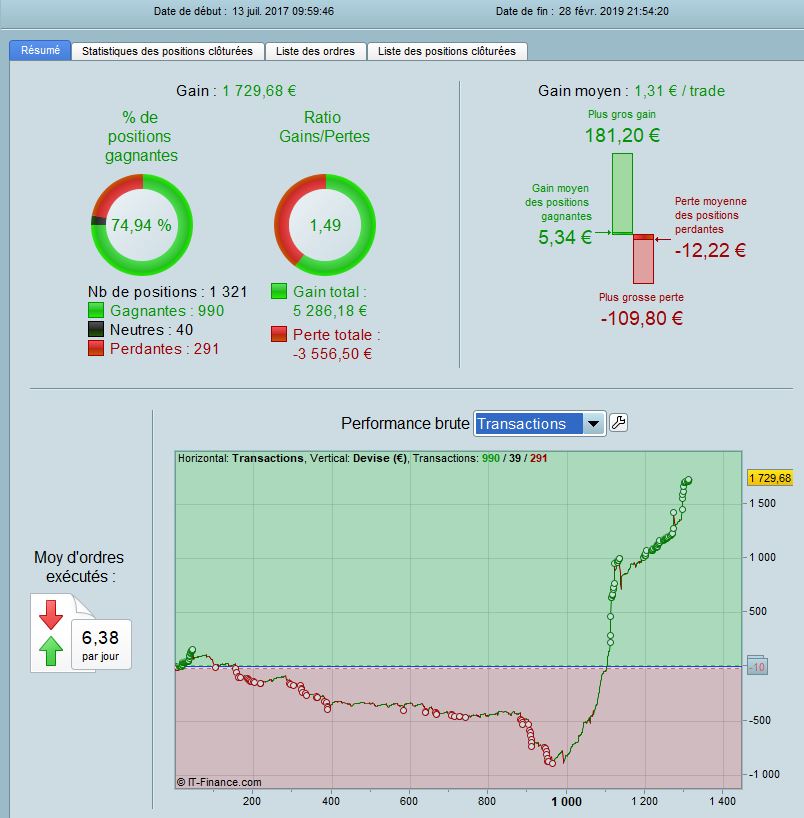Screen dimensions: 804x818
Task: Click the Plus gros gain 181,20 € value
Action: click(622, 135)
